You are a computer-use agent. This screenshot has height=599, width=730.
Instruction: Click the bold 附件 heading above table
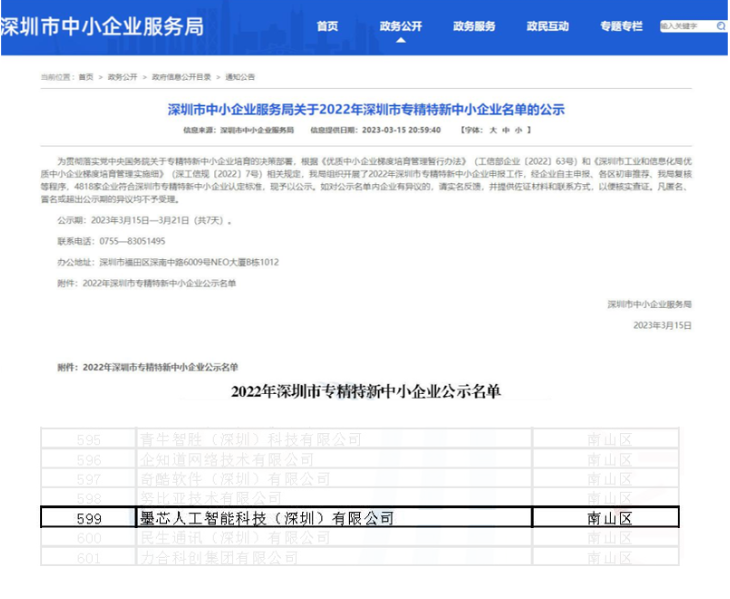coord(148,367)
